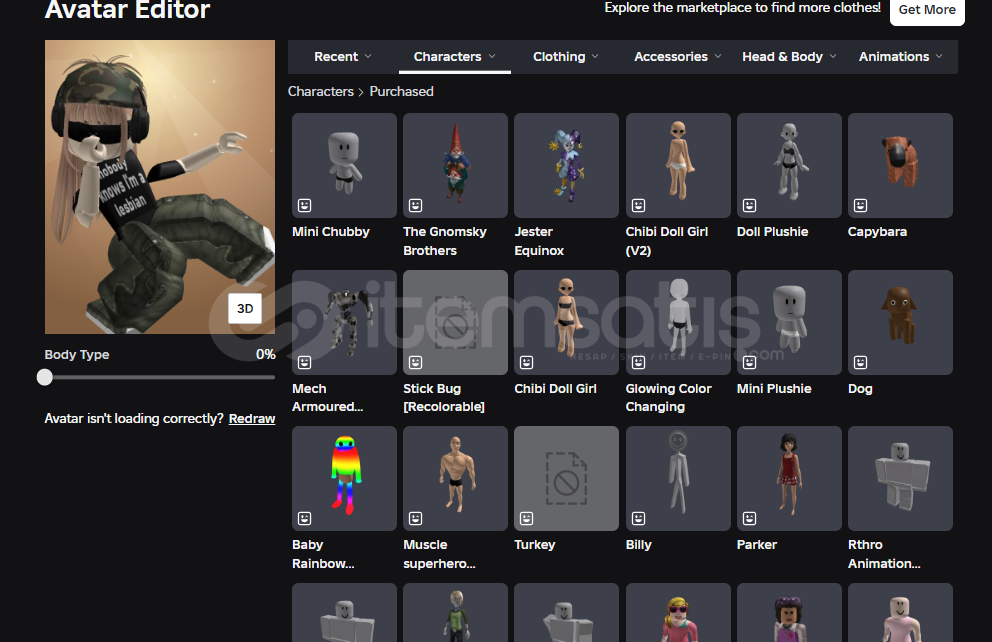Select the Jester Equinox character thumbnail

566,166
